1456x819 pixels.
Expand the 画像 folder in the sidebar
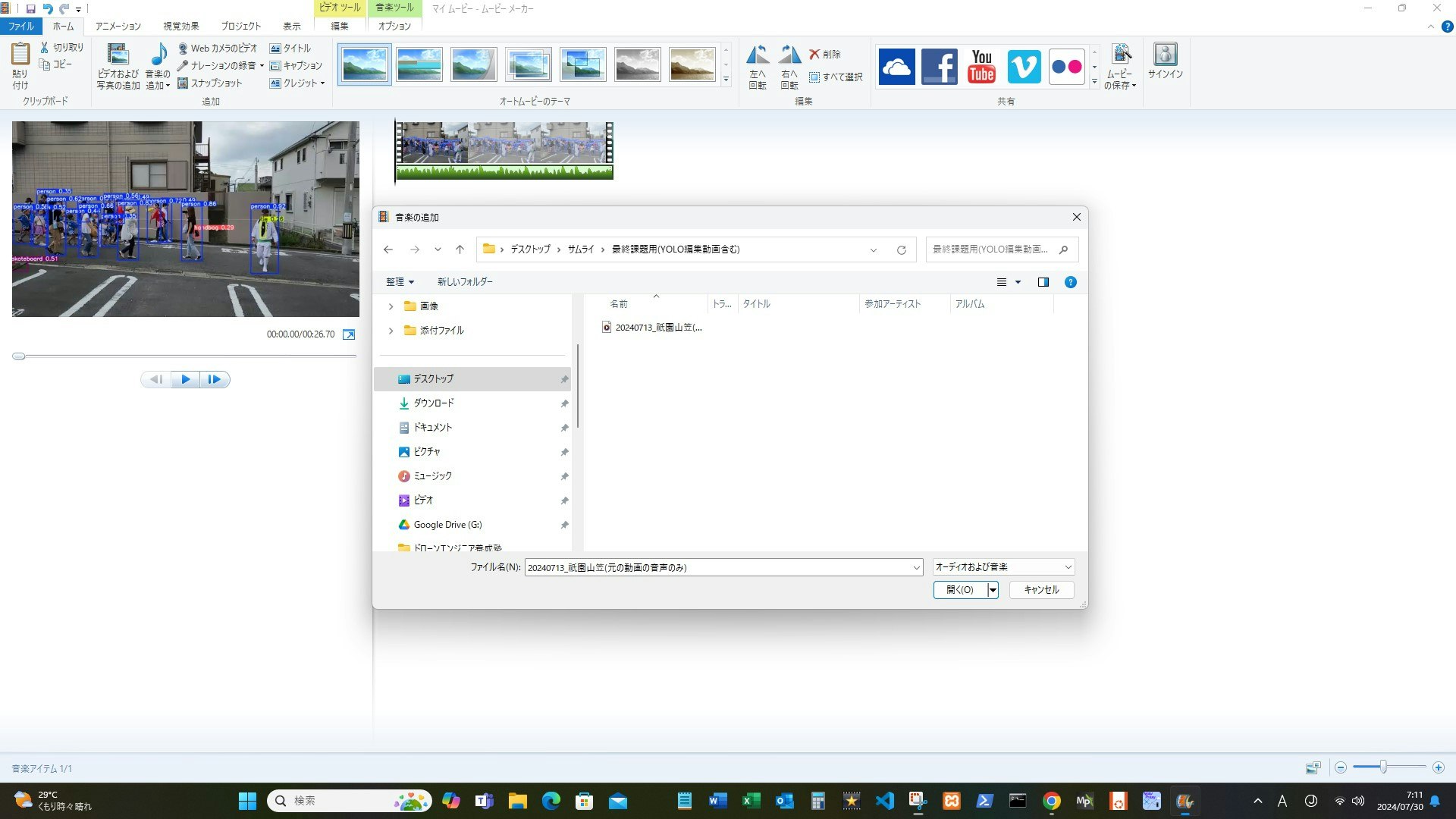(391, 306)
